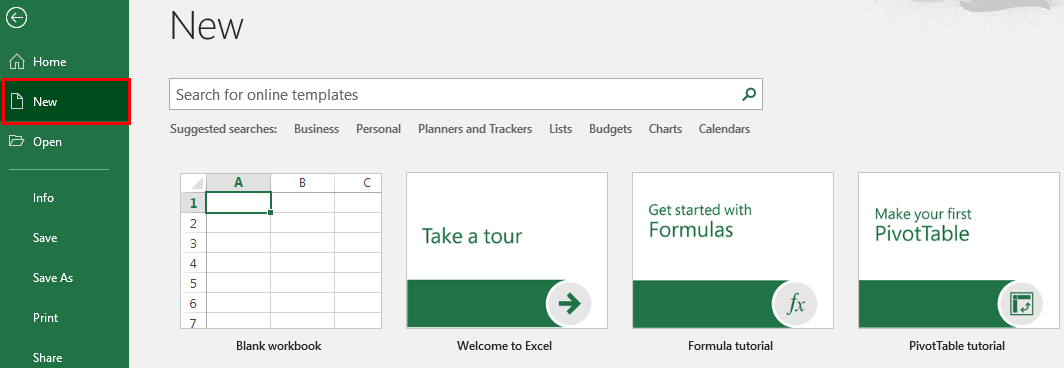Click the Welcome to Excel caption

(x=504, y=346)
